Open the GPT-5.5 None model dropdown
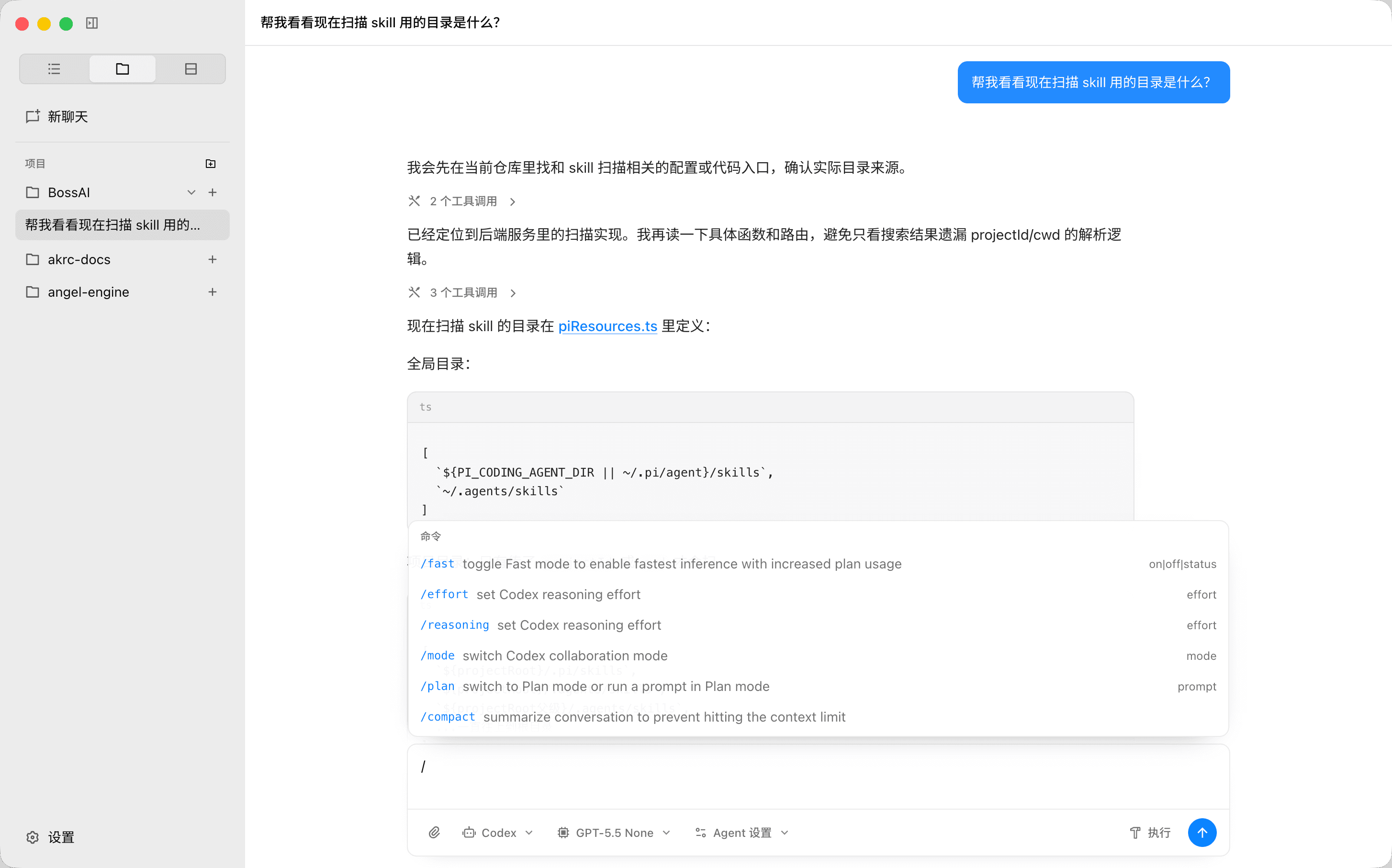This screenshot has width=1392, height=868. click(x=613, y=833)
